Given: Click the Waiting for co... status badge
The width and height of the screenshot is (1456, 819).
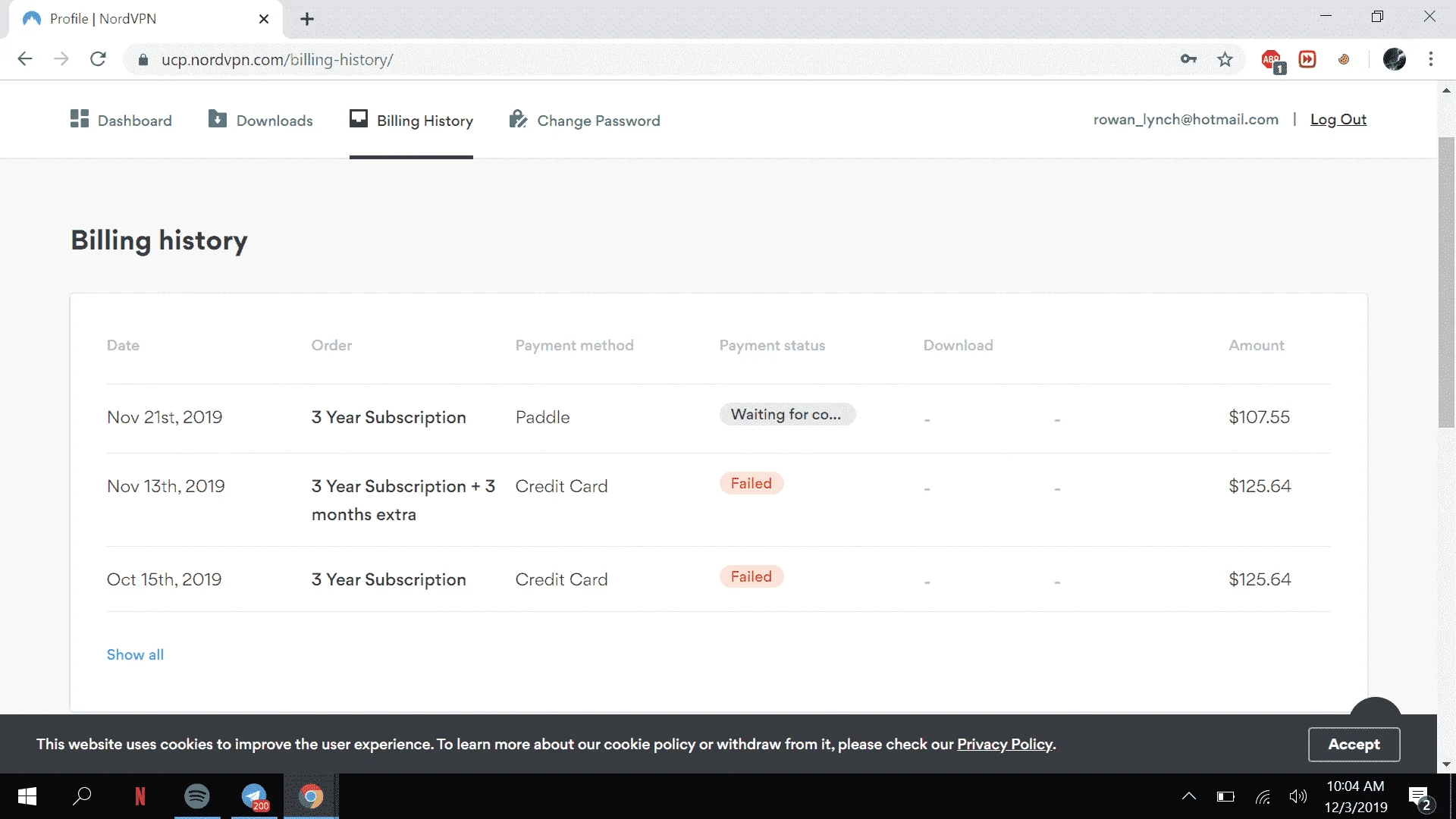Looking at the screenshot, I should click(x=787, y=414).
